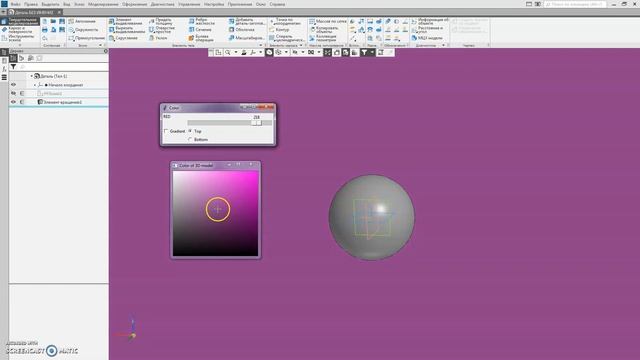
Task: Open the filter dropdown arrow in view toolbar
Action: (372, 52)
